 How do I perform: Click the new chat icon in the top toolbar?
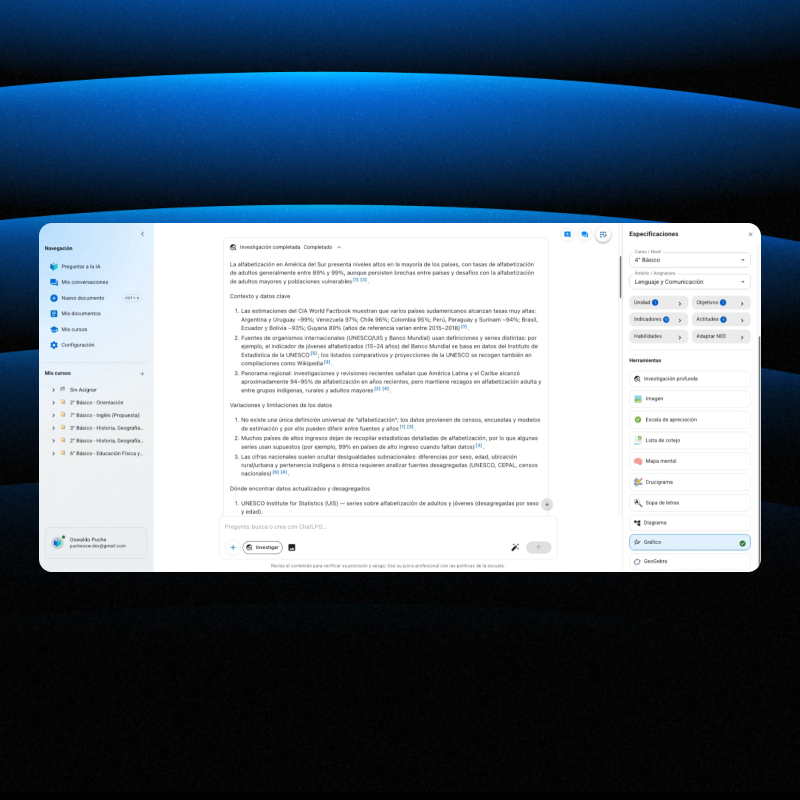click(567, 234)
